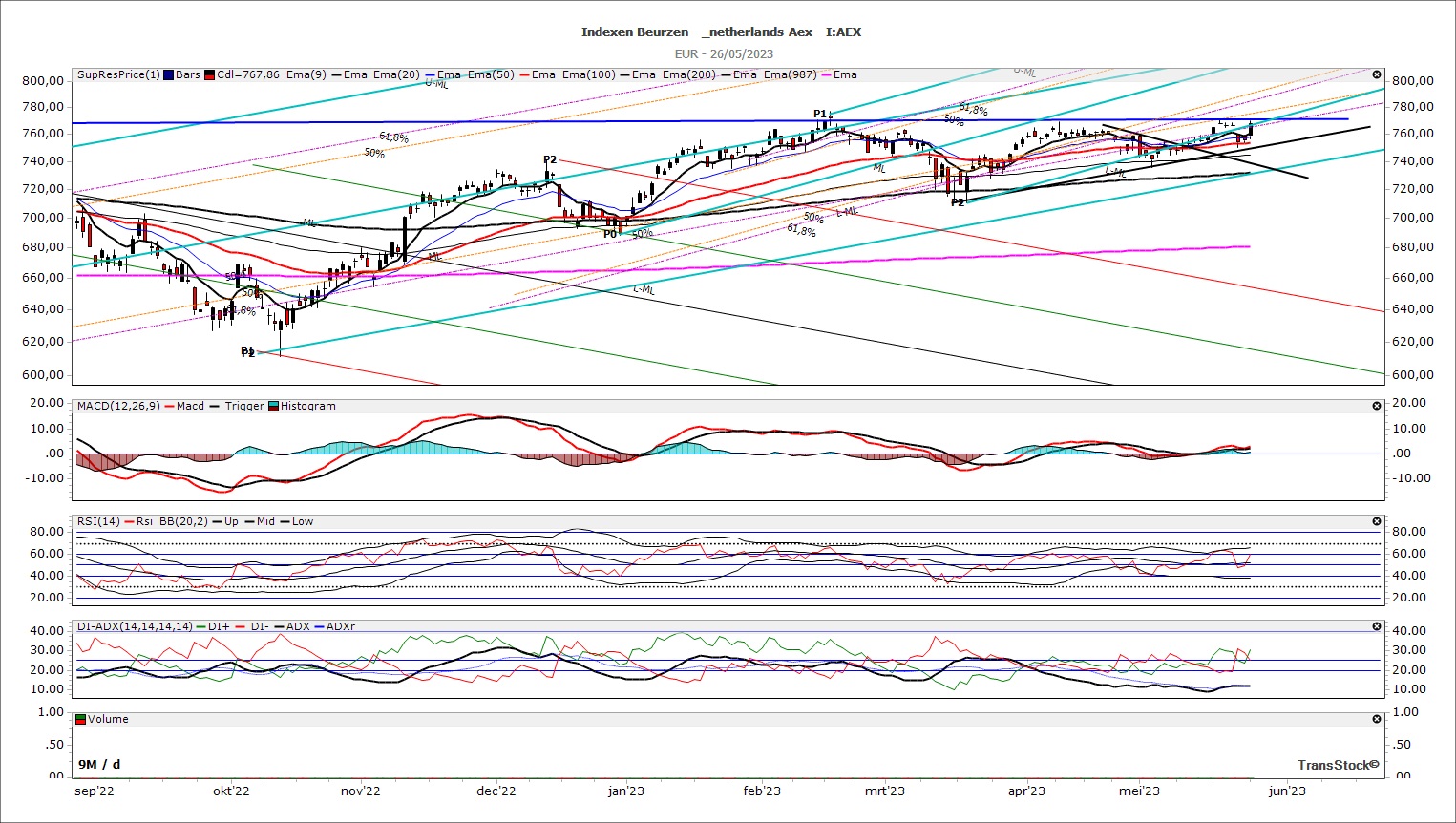Click the DI-ADX(14,14,14,14) panel title

tap(135, 626)
